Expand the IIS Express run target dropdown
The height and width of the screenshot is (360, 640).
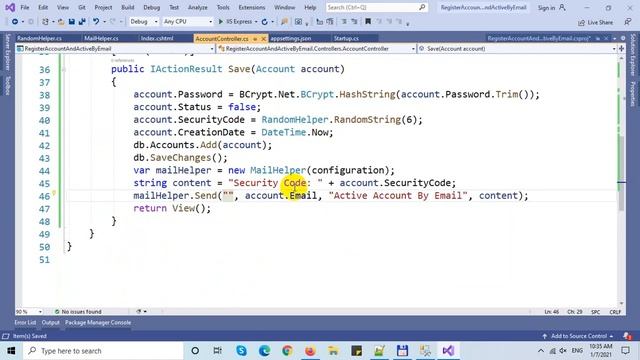[x=256, y=22]
